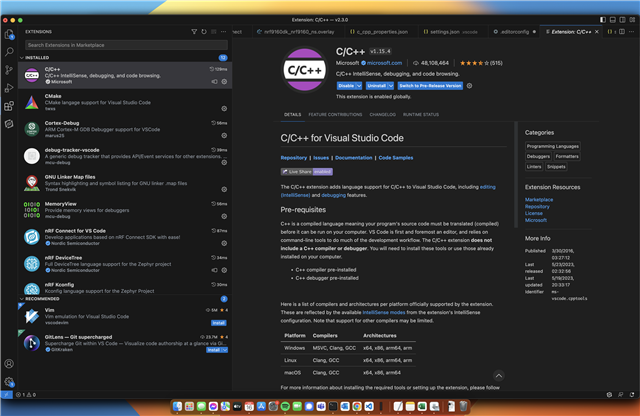Open the gear for GNU Linker Map files
This screenshot has height=416, width=640.
(x=224, y=189)
